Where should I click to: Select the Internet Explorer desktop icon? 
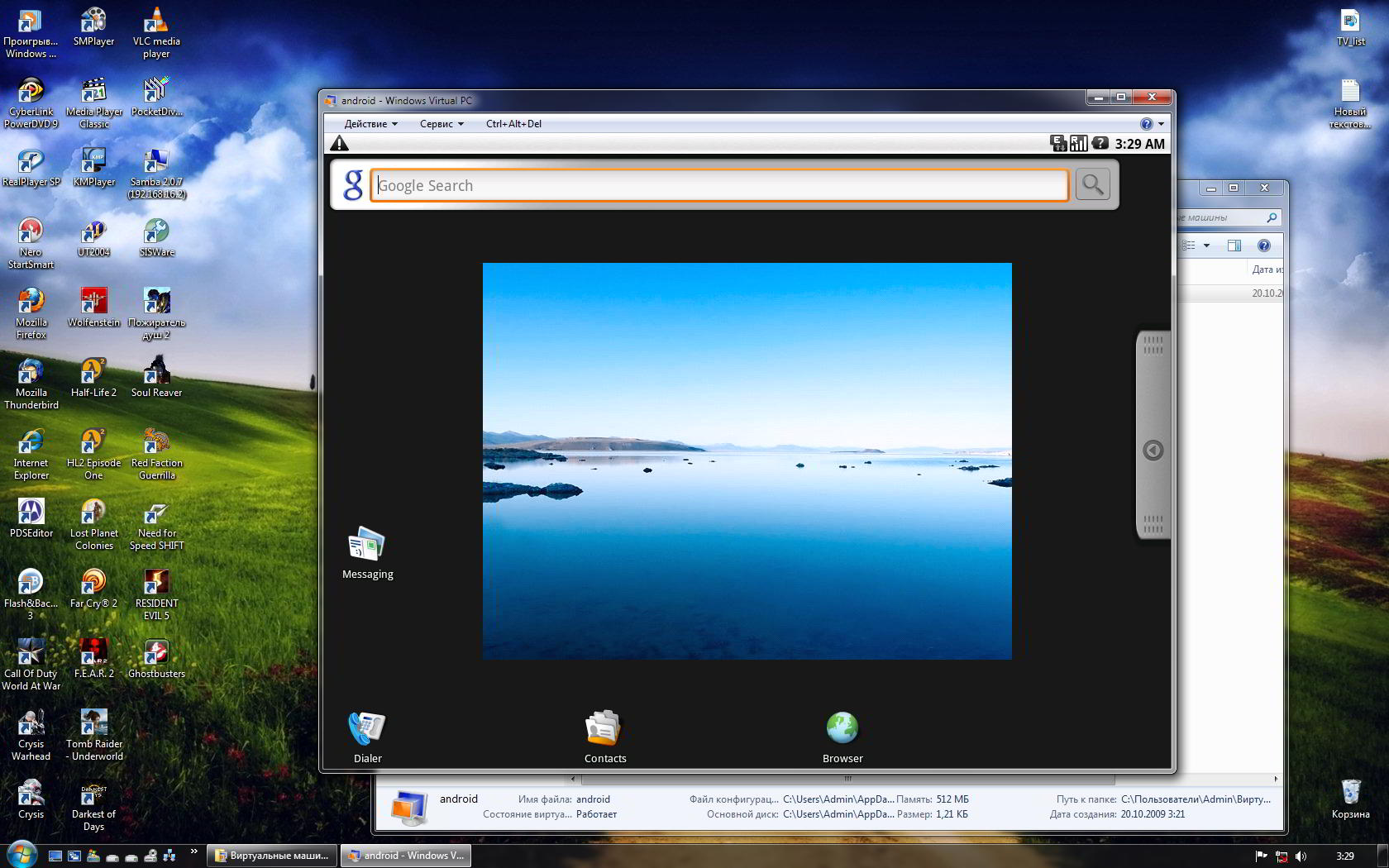click(31, 455)
